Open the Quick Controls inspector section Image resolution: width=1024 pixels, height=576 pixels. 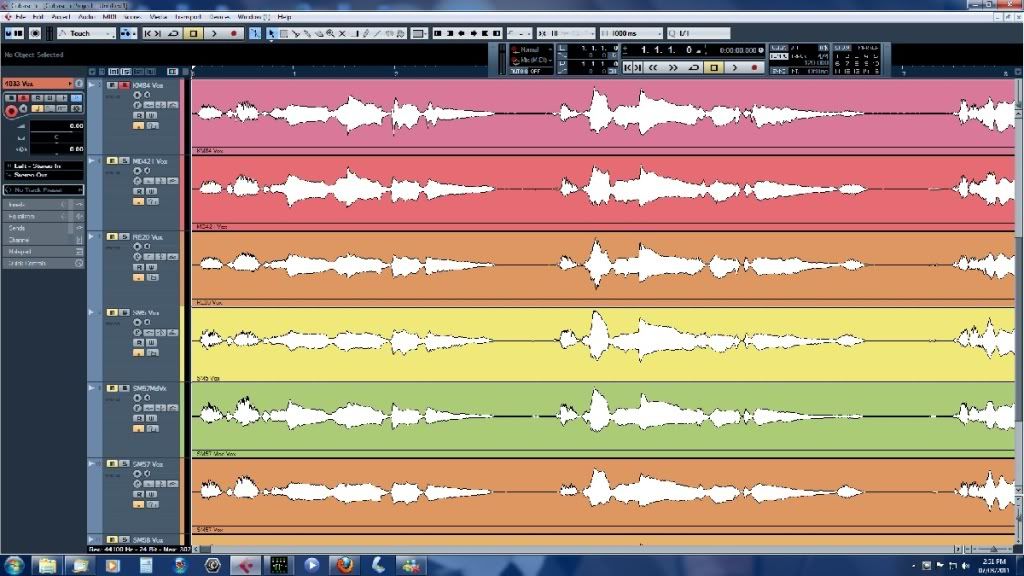pos(44,263)
